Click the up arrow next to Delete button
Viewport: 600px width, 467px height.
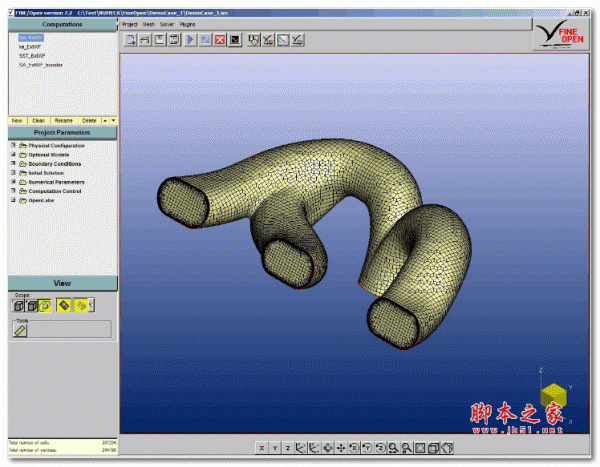[105, 121]
